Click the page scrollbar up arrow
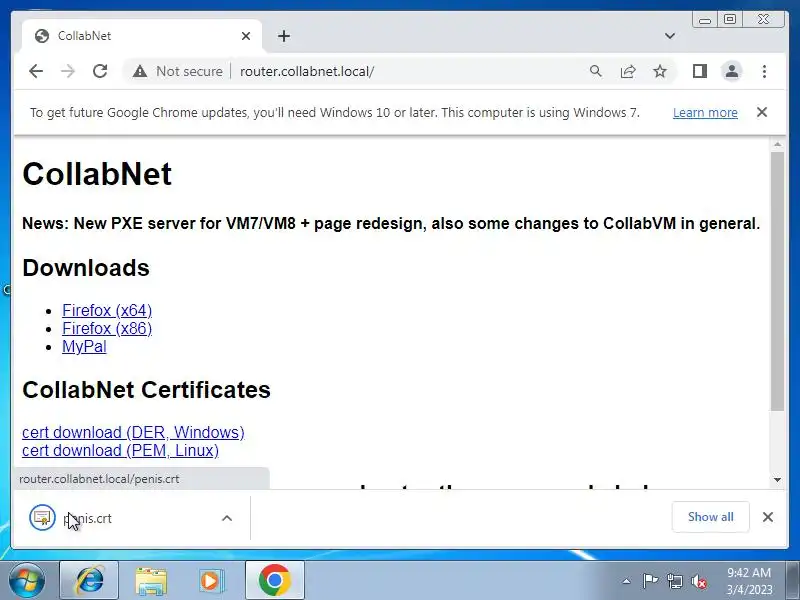The height and width of the screenshot is (600, 800). point(777,145)
